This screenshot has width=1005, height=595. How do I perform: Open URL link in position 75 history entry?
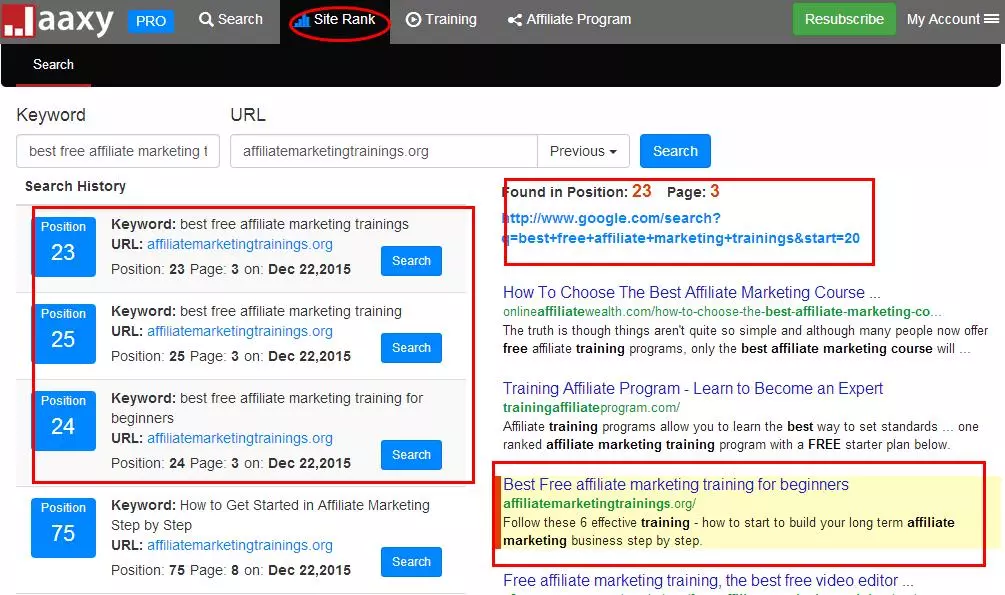tap(240, 546)
